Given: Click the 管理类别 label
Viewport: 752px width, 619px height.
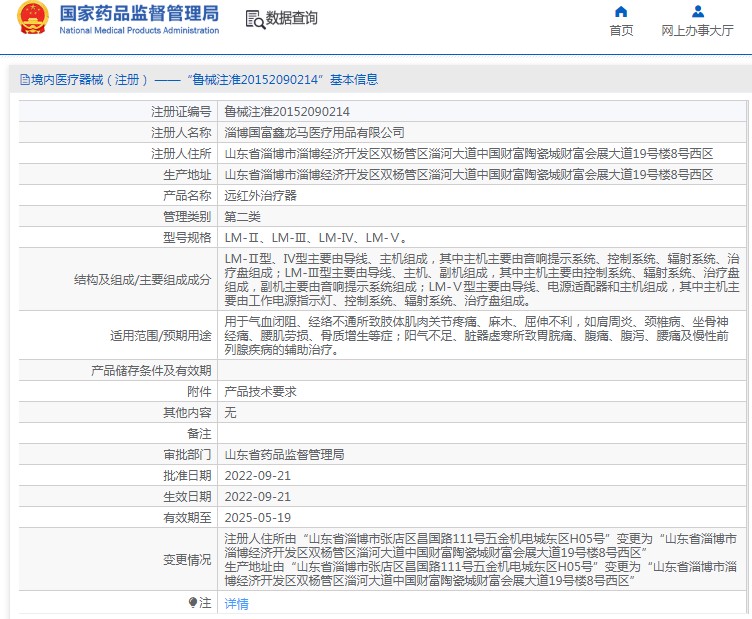Looking at the screenshot, I should click(x=187, y=217).
